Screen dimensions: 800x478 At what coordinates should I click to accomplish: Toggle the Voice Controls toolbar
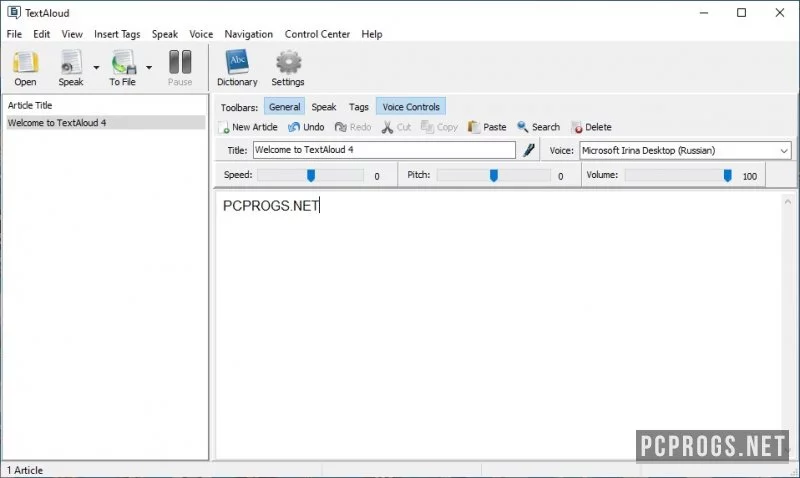(411, 107)
